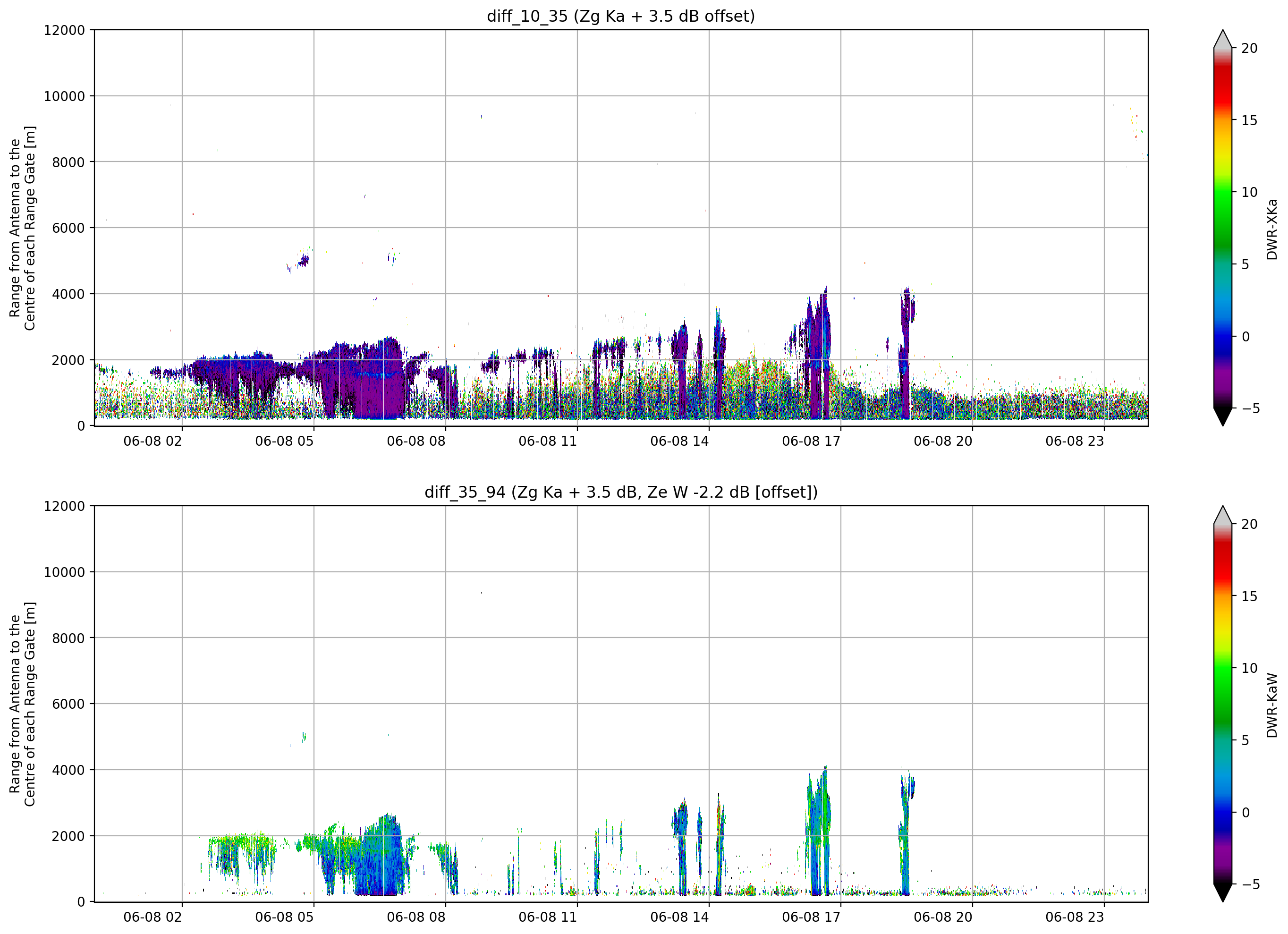Screen dimensions: 1288x934
Task: Click the 06-08 20 time label under top plot
Action: (x=943, y=442)
